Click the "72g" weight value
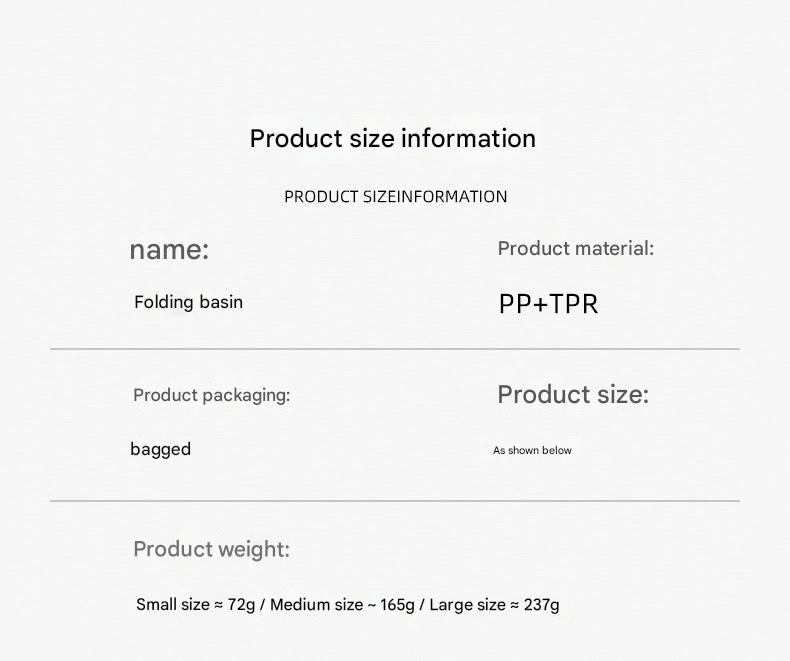Screen dimensions: 790x661 pos(241,605)
